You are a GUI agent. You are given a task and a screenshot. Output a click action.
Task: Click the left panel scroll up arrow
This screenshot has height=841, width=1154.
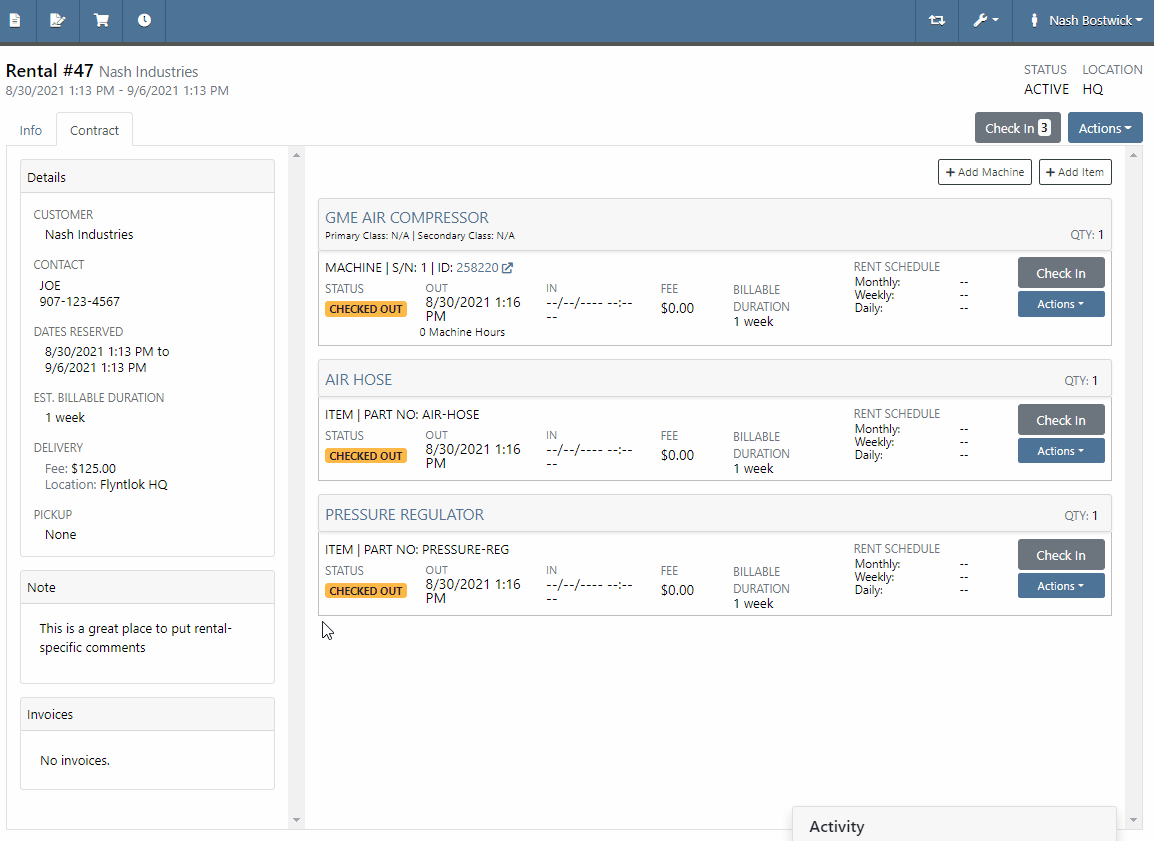(x=297, y=155)
